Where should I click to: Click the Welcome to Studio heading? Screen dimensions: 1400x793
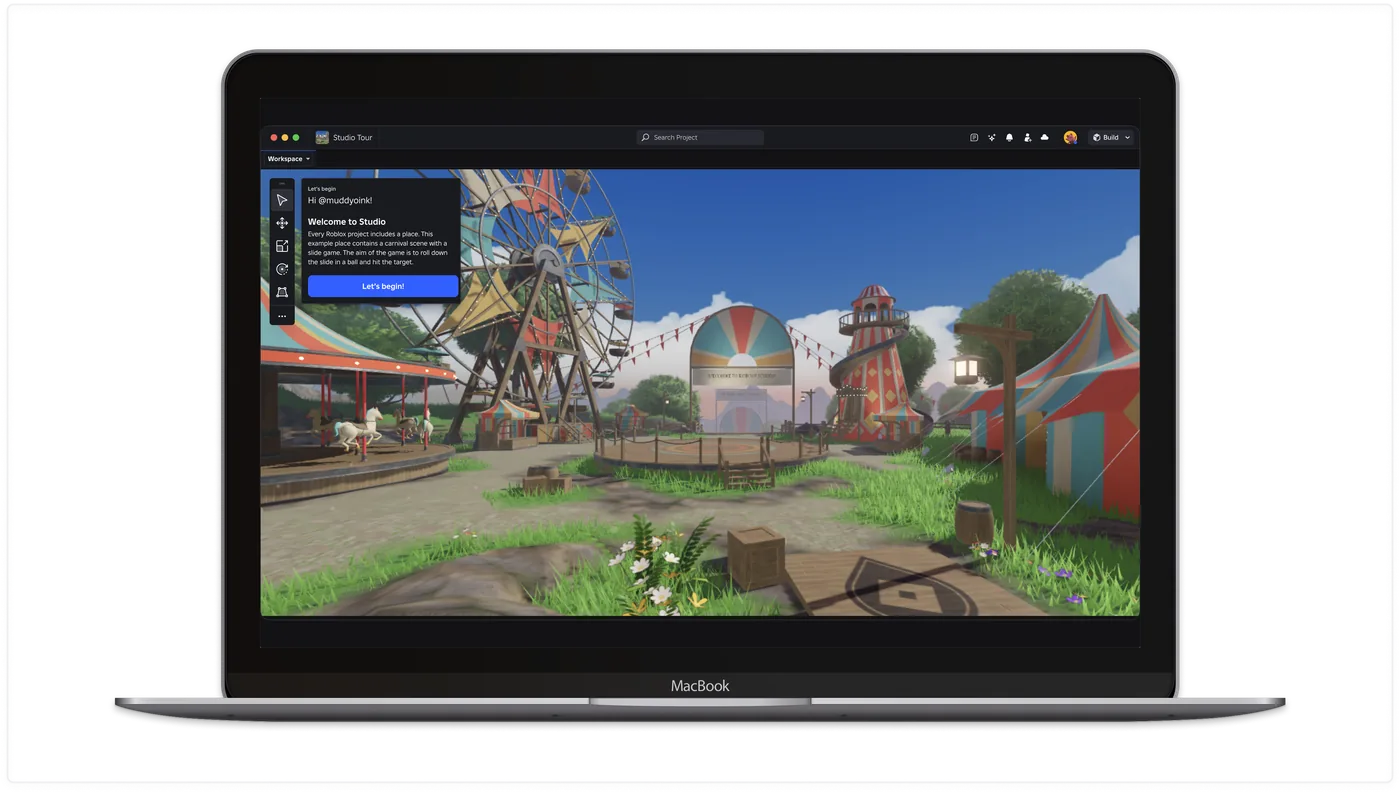(347, 222)
